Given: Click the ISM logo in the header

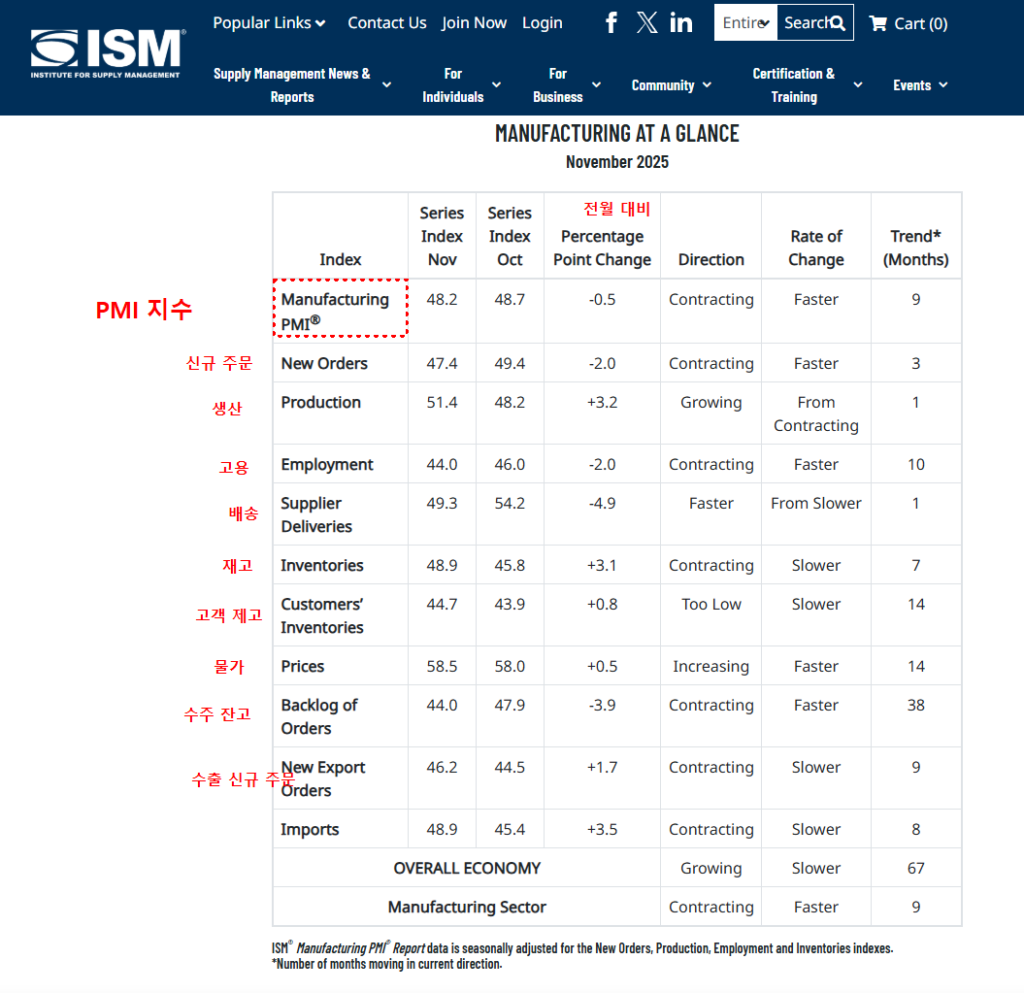Looking at the screenshot, I should pyautogui.click(x=106, y=54).
